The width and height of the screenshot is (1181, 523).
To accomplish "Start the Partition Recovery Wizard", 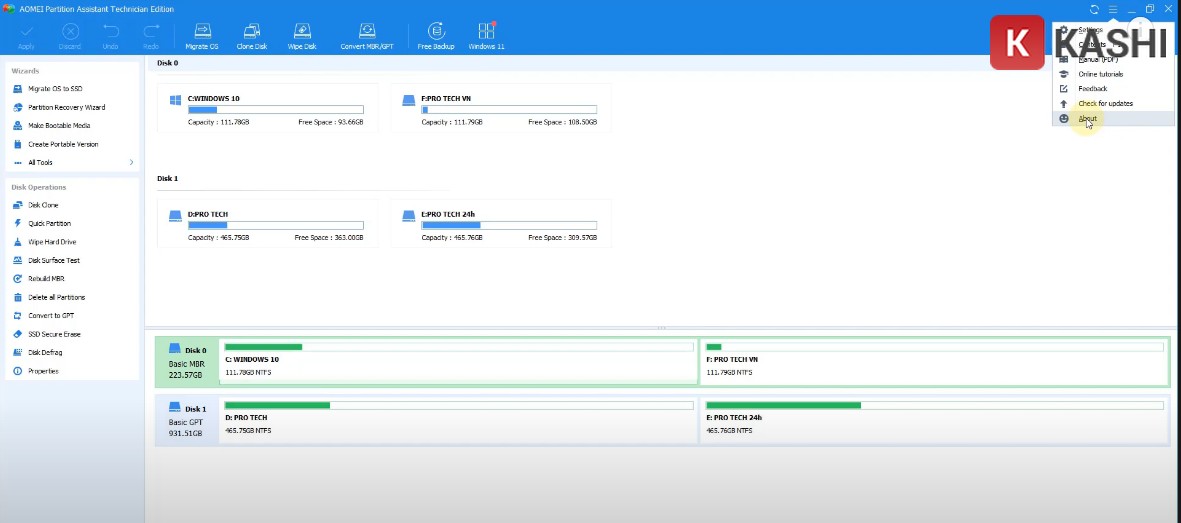I will point(66,107).
